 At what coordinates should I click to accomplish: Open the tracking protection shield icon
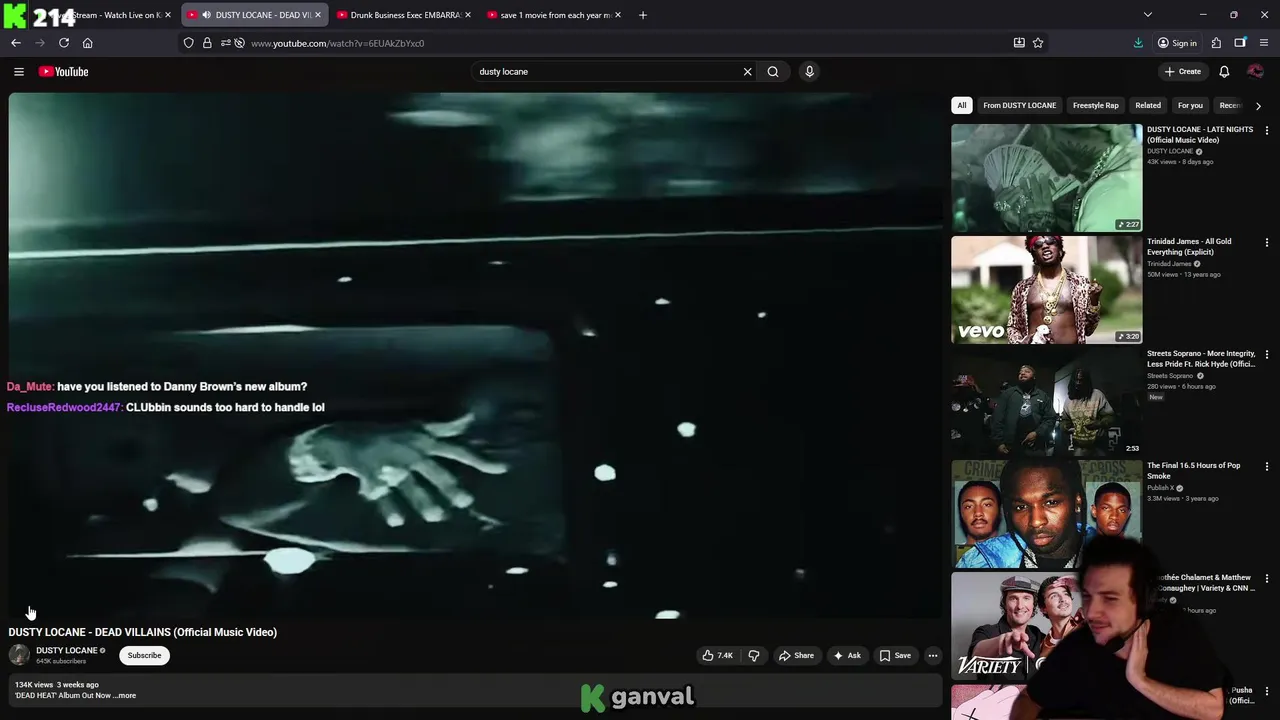tap(189, 43)
